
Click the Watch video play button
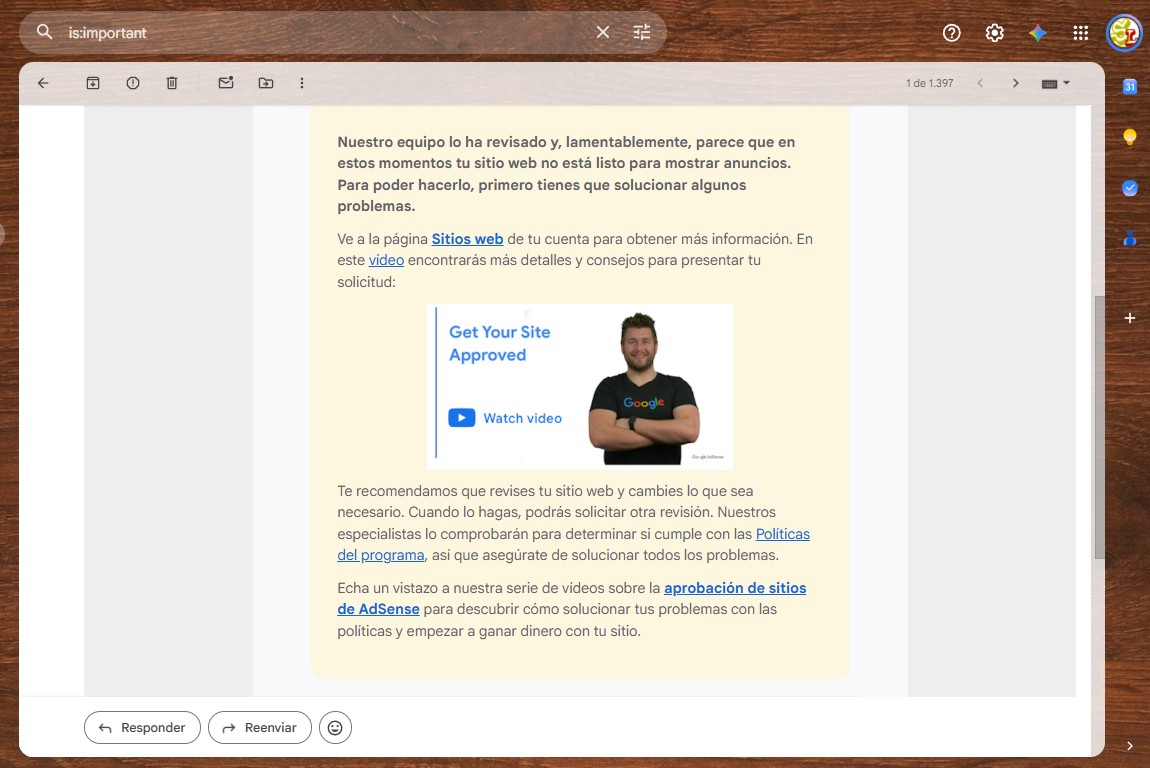tap(461, 418)
